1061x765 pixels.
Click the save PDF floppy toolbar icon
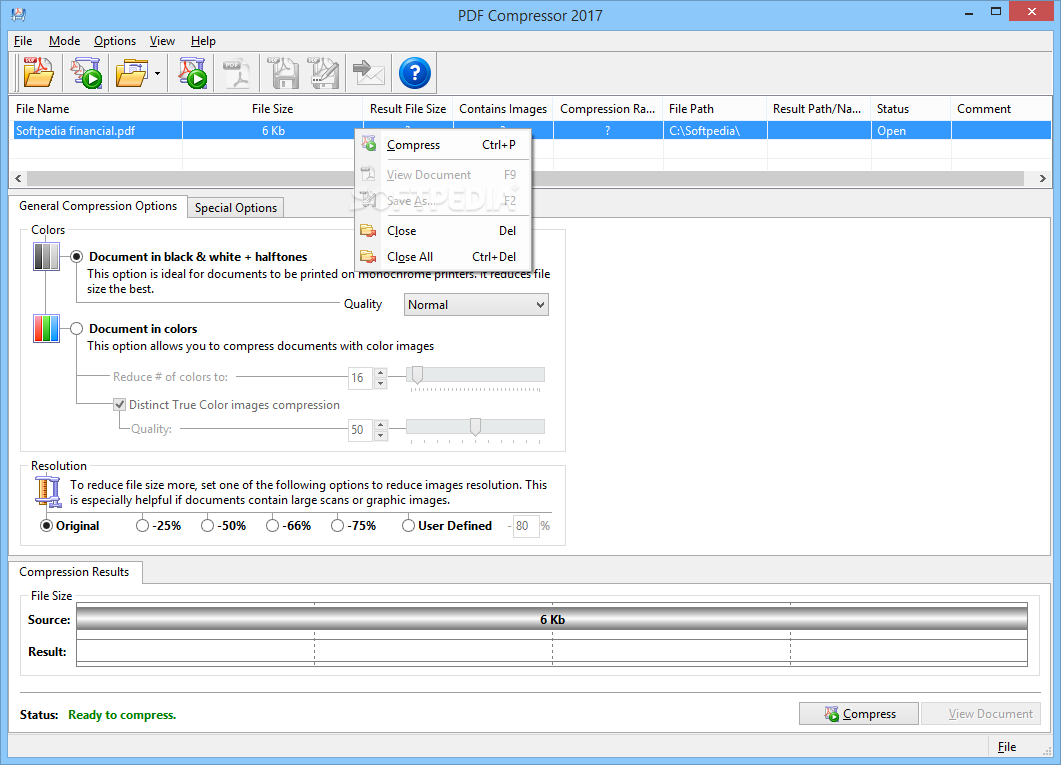click(x=284, y=72)
